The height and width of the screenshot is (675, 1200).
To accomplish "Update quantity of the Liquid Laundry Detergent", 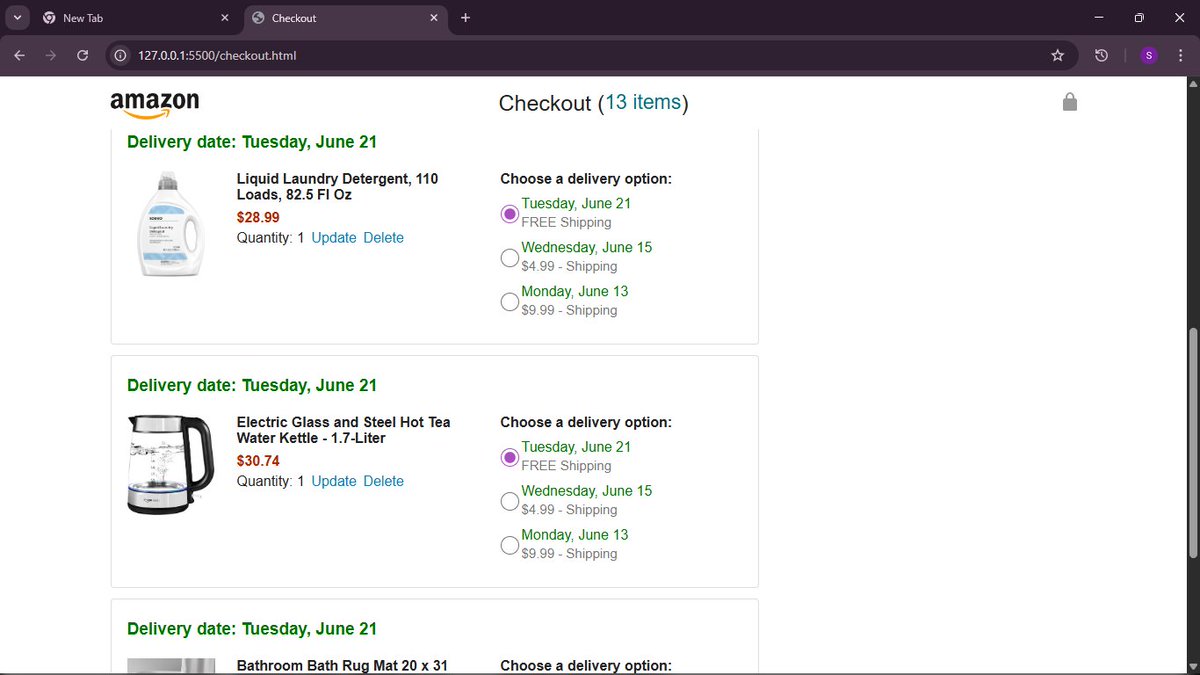I will click(334, 238).
